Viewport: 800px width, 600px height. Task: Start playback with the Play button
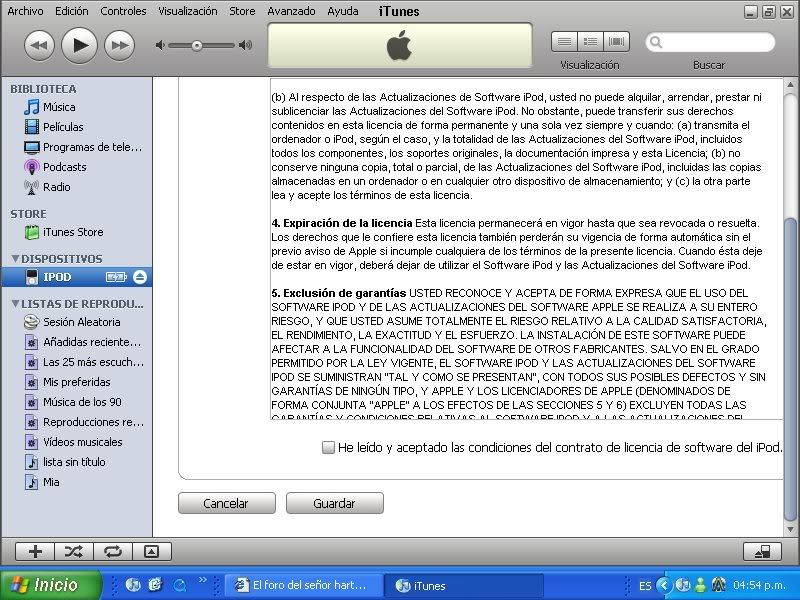click(x=79, y=45)
